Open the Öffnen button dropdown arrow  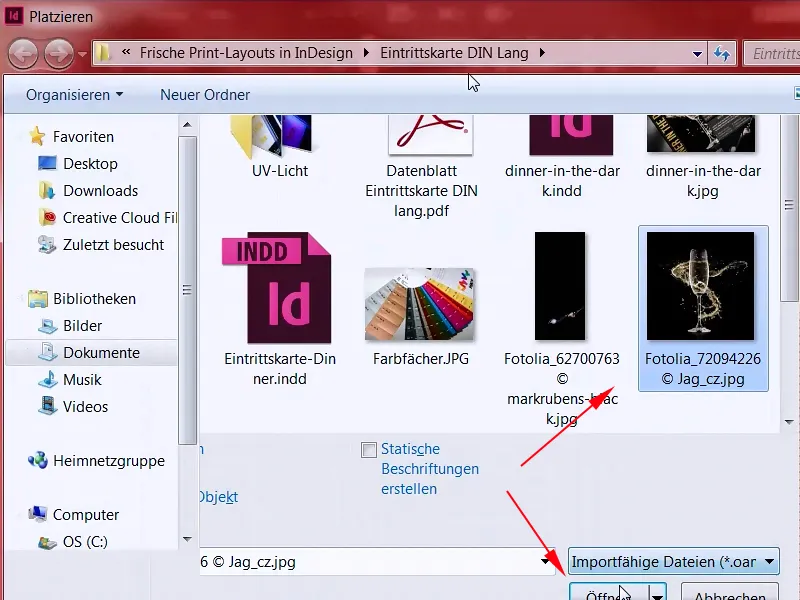[x=657, y=593]
